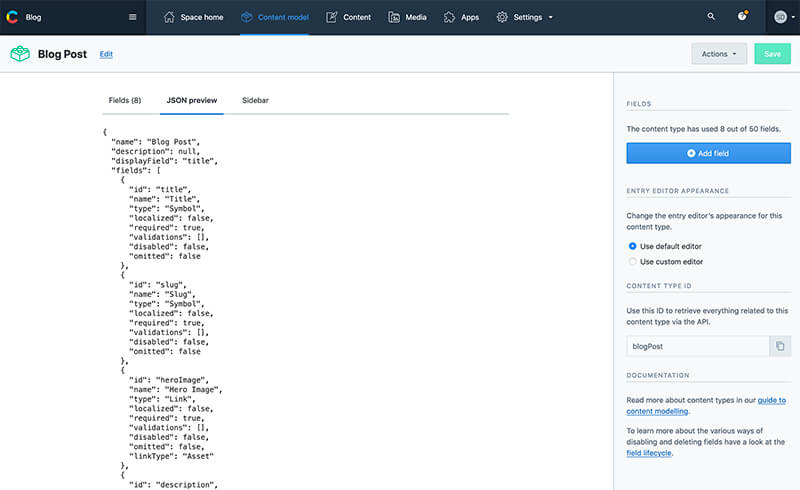The height and width of the screenshot is (490, 800).
Task: Open the help notifications icon
Action: 742,17
